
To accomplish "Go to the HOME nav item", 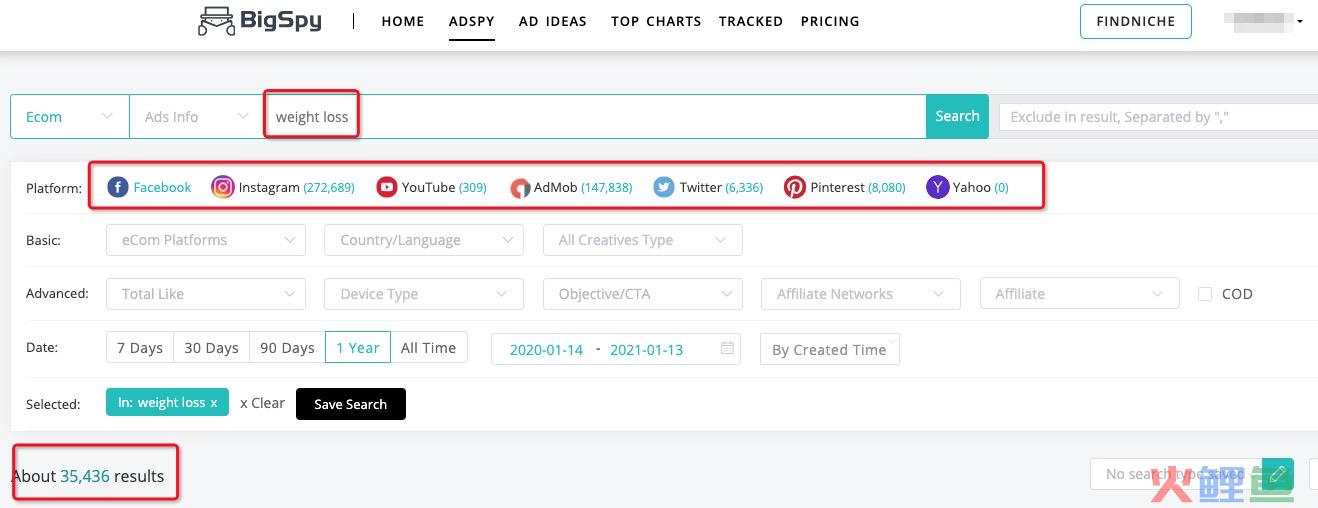I will (403, 21).
